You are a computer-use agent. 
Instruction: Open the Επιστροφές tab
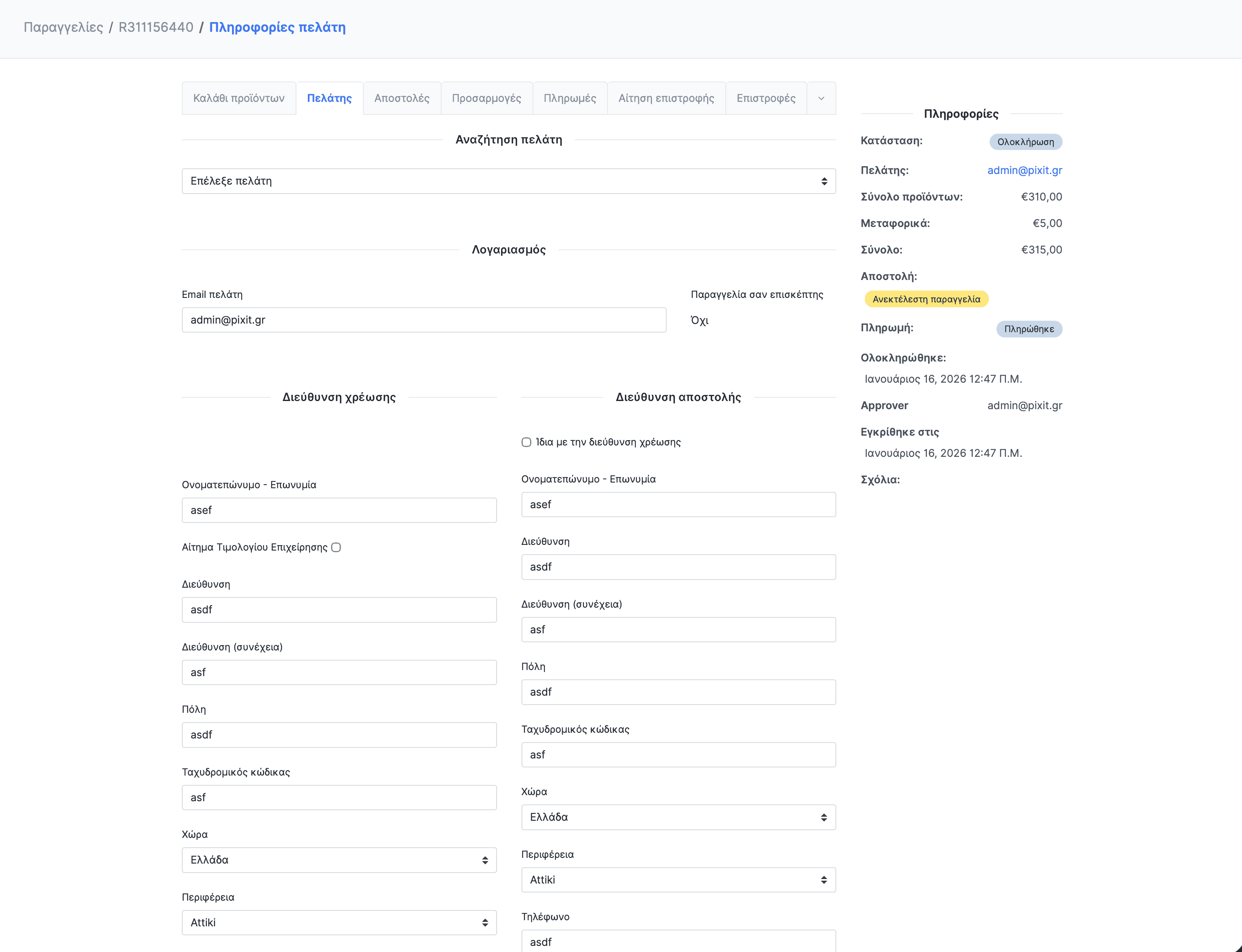click(765, 98)
